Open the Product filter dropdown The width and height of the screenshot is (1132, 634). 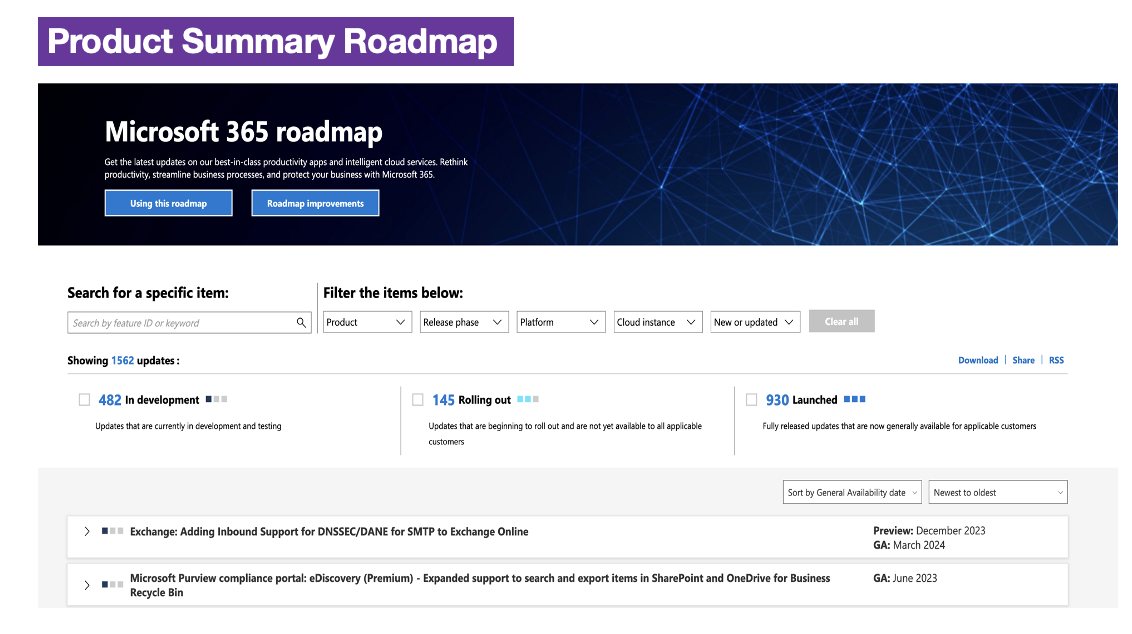click(x=367, y=322)
